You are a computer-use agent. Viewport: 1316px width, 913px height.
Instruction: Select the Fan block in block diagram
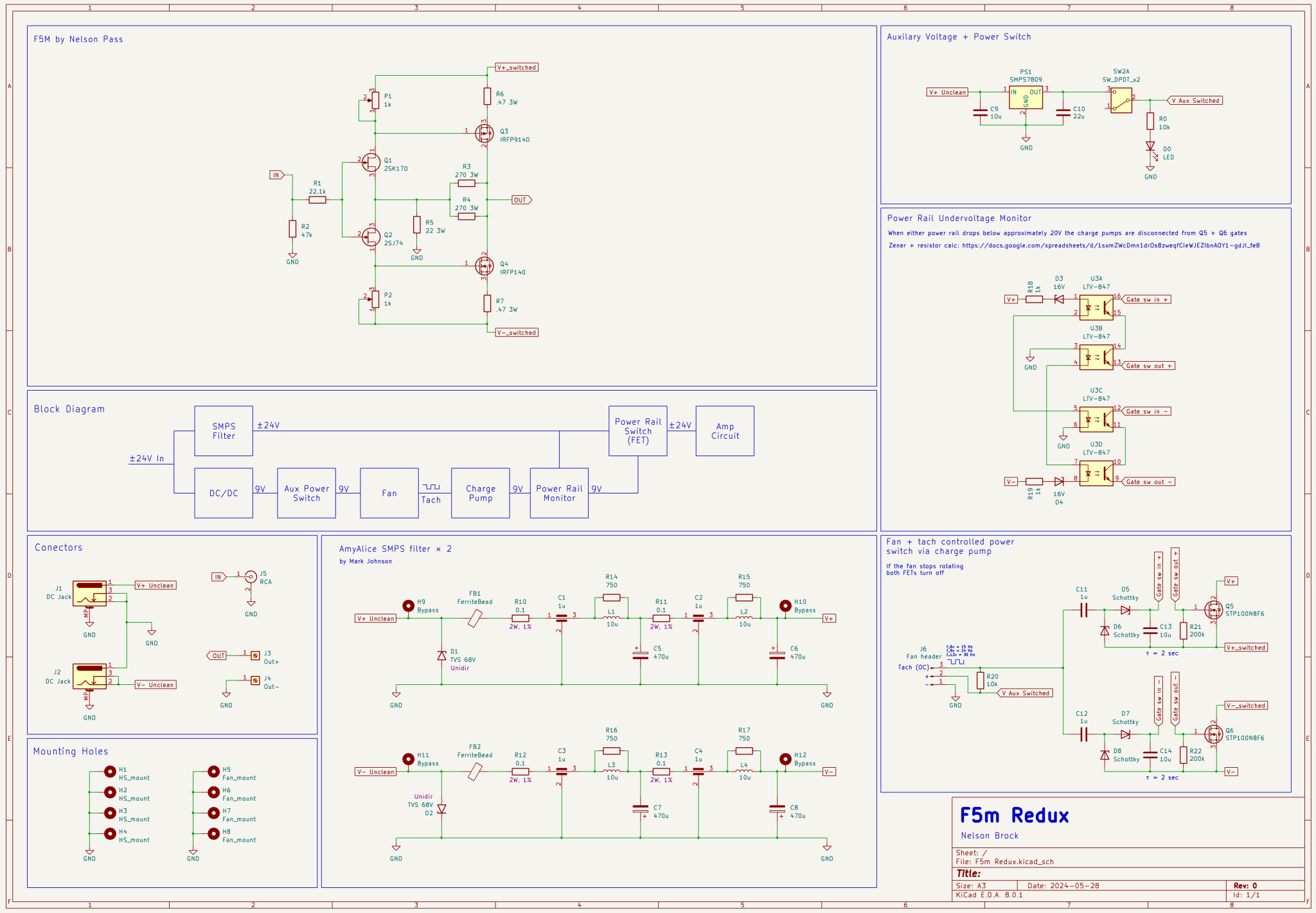pyautogui.click(x=389, y=493)
